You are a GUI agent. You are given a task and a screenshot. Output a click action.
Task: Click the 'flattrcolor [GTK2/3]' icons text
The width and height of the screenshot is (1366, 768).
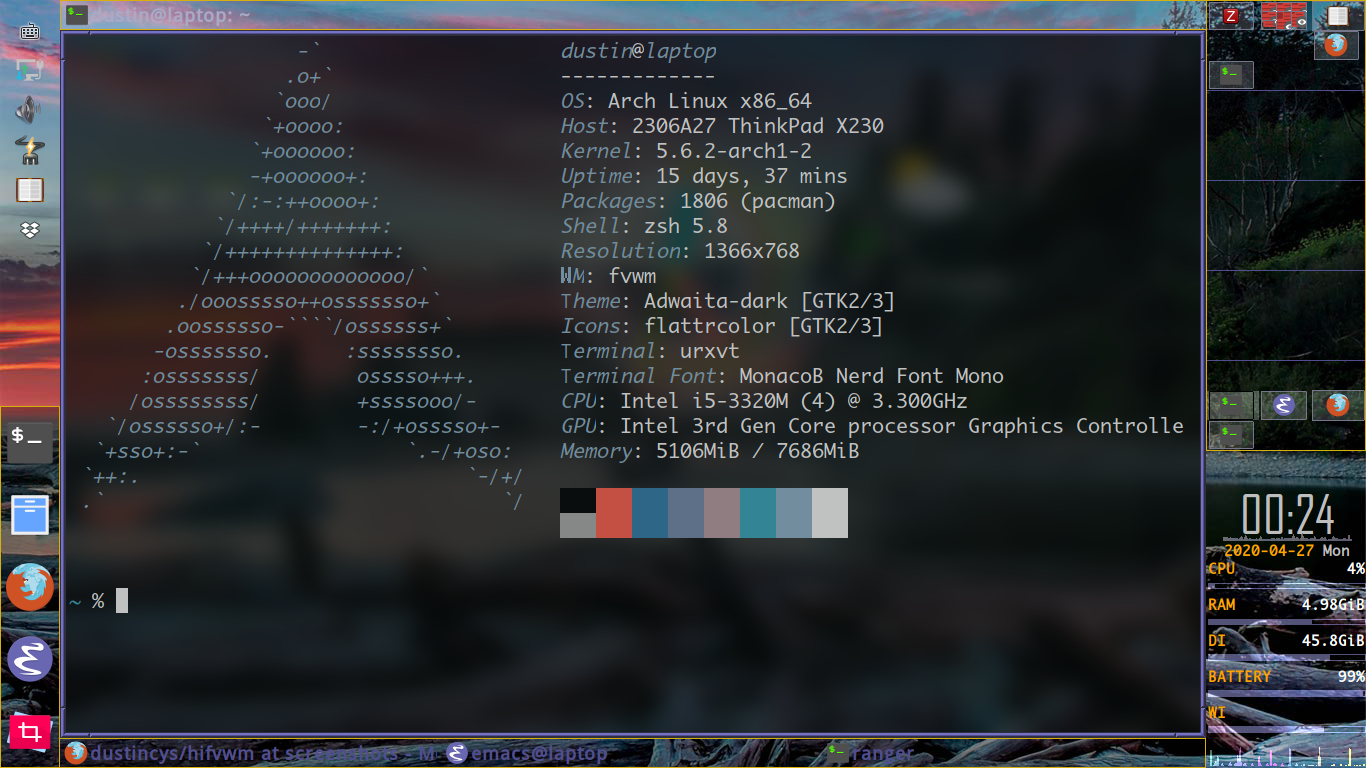click(764, 326)
